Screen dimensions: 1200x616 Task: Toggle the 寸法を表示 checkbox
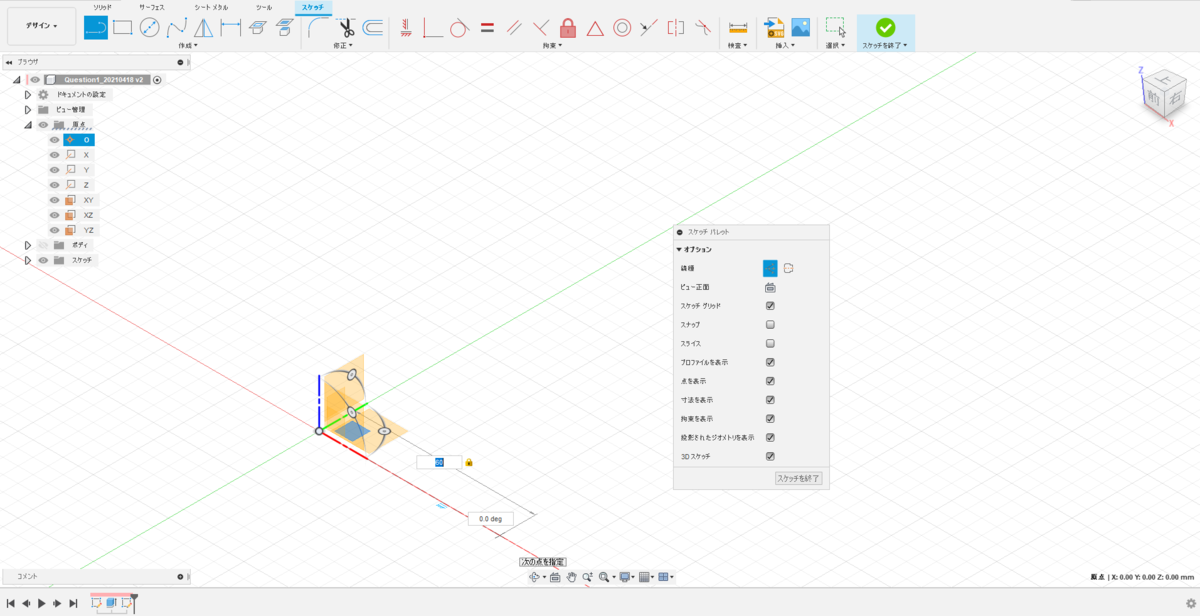[x=770, y=400]
